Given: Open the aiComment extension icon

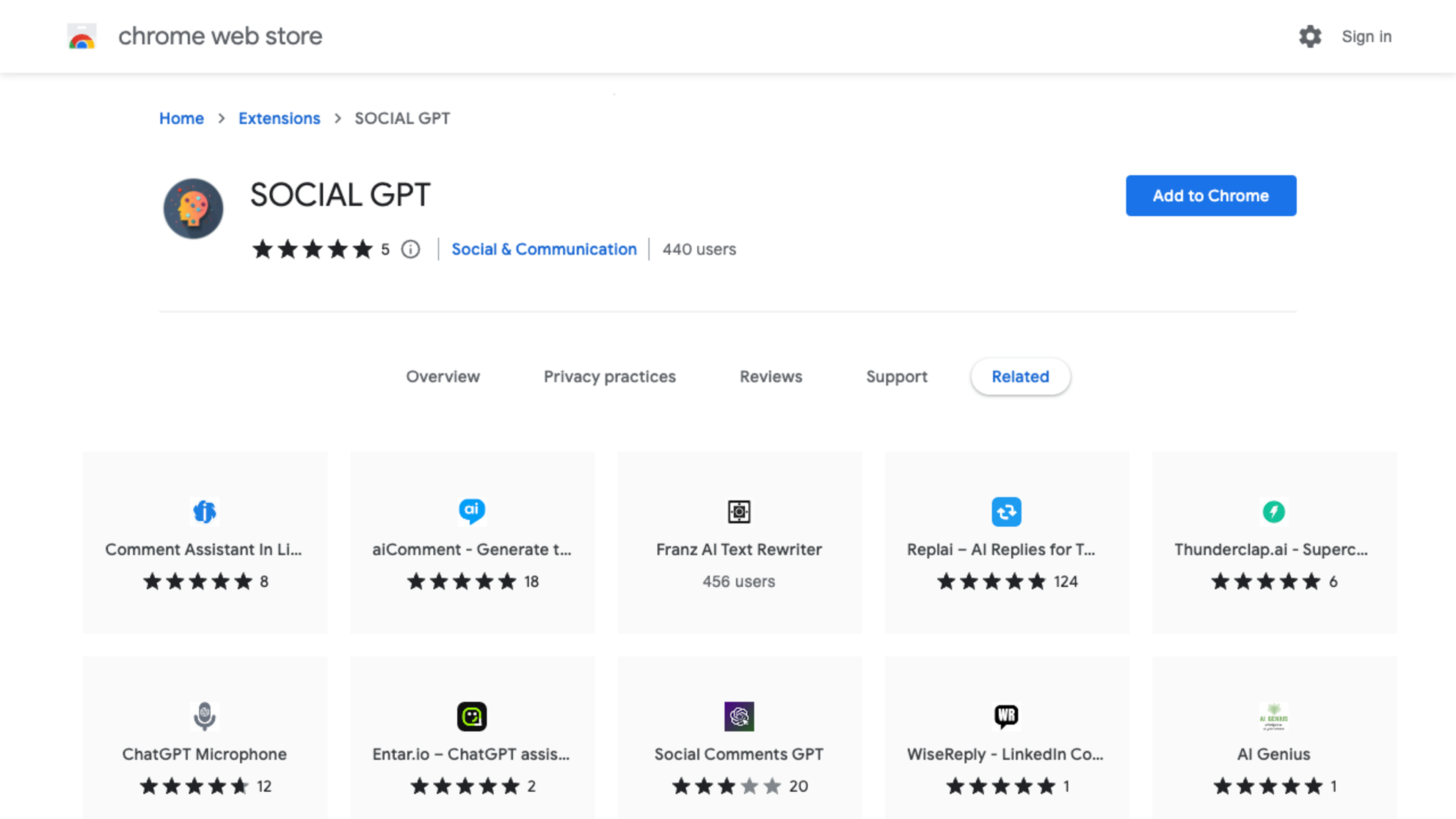Looking at the screenshot, I should click(472, 511).
